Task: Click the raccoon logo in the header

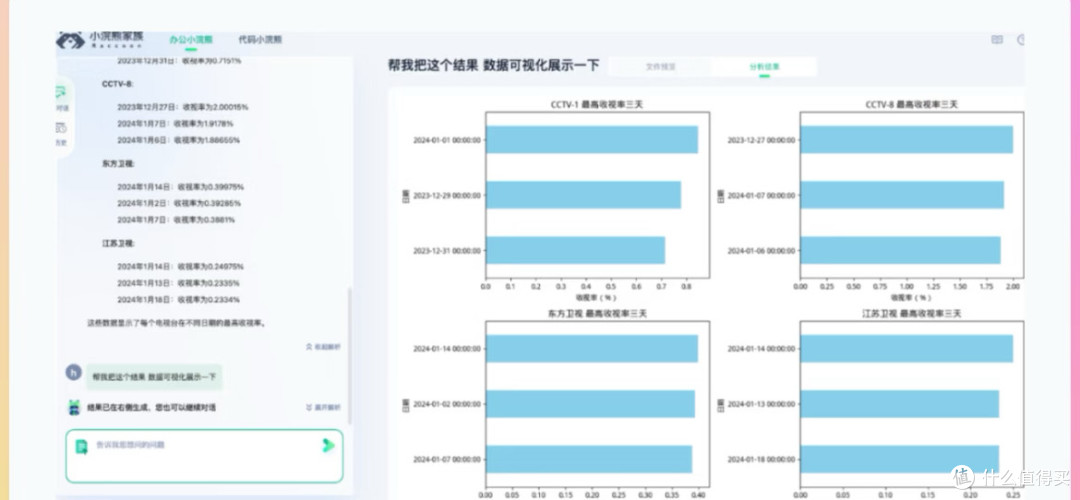Action: coord(70,40)
